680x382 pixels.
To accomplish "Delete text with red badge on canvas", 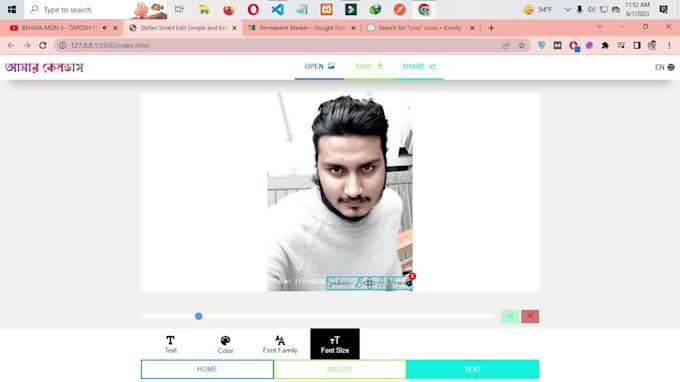I will click(x=412, y=276).
